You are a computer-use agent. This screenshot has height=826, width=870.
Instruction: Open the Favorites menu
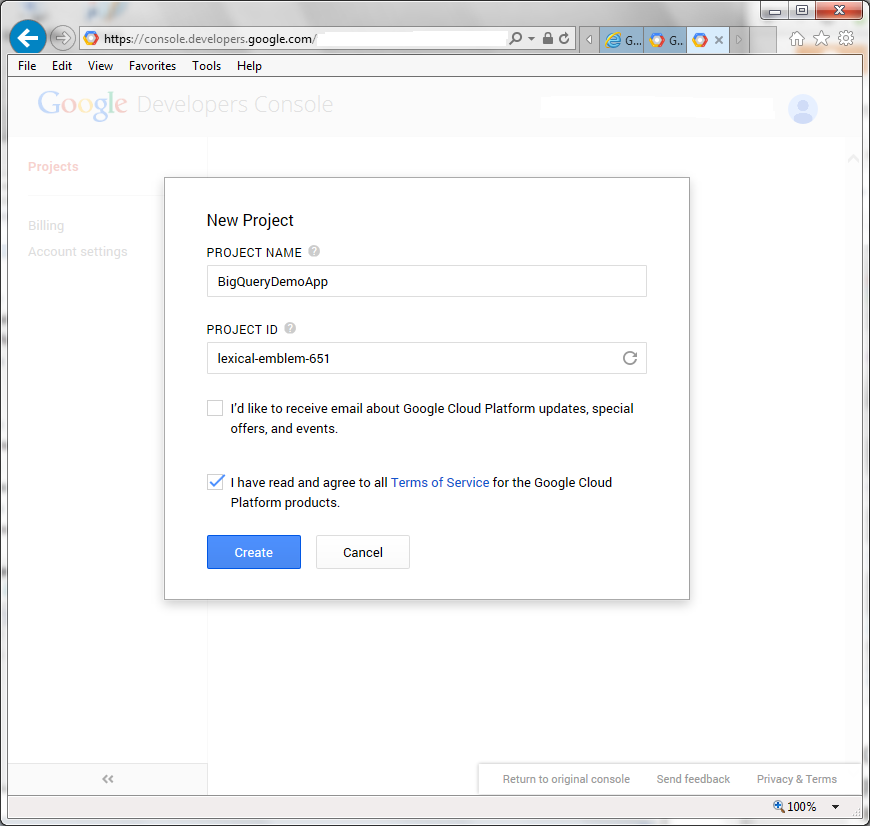pyautogui.click(x=153, y=66)
